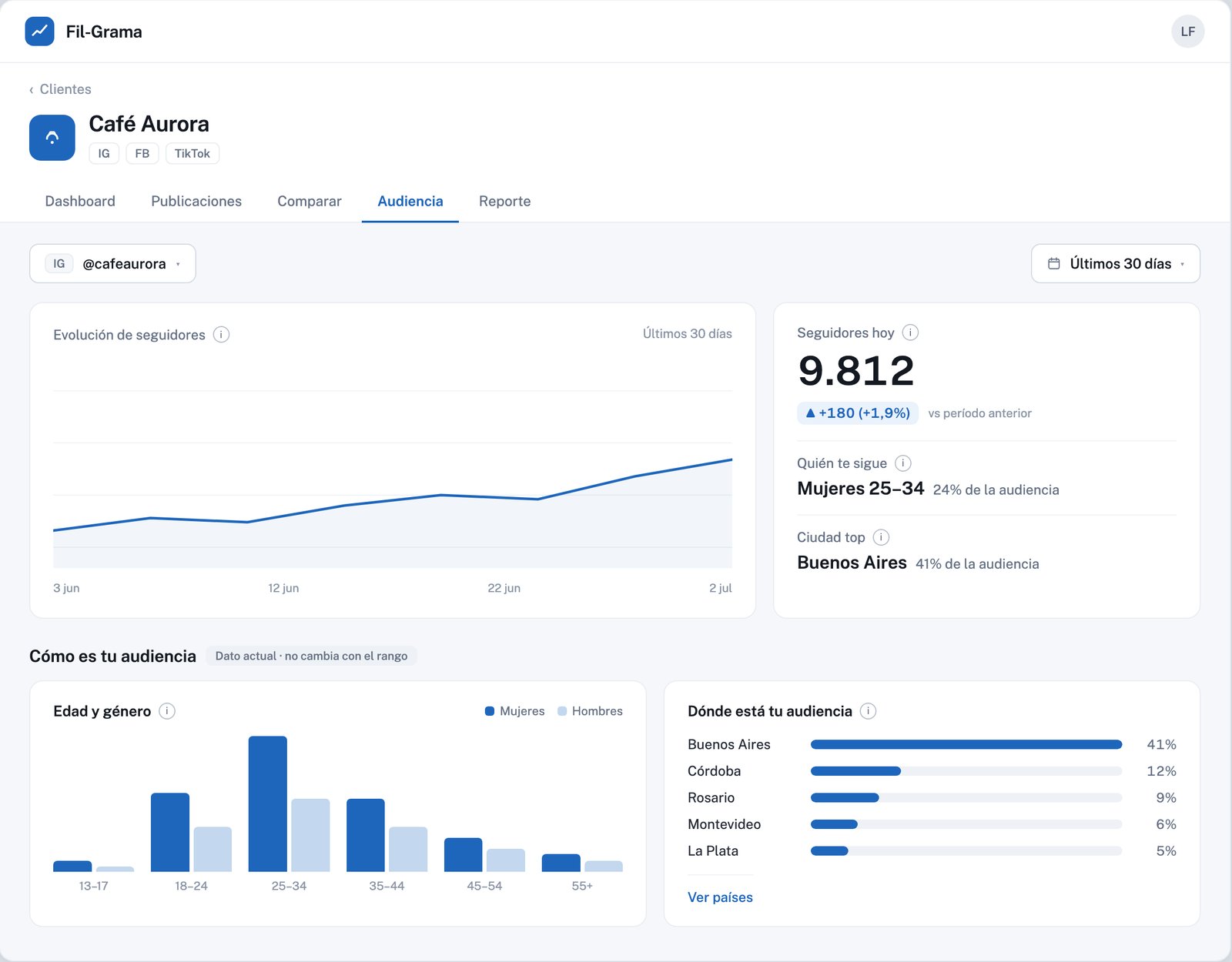Expand the Últimos 30 días date range
Viewport: 1232px width, 962px height.
point(1115,264)
